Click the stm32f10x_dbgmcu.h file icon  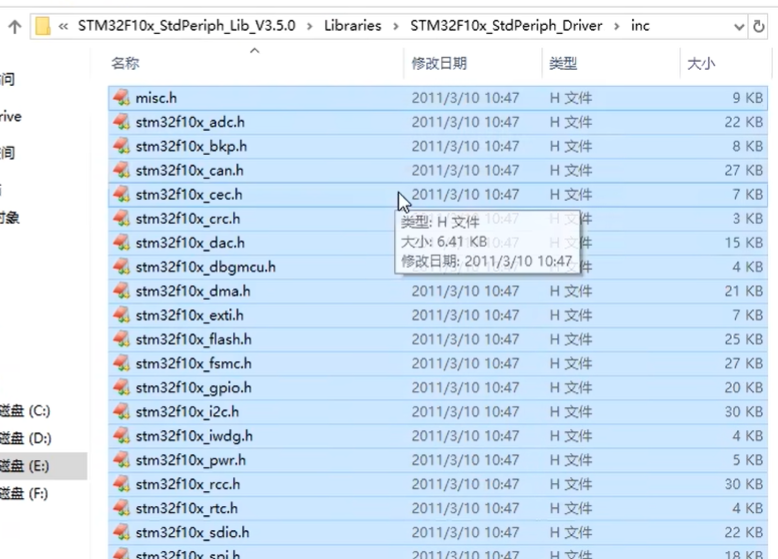(121, 267)
